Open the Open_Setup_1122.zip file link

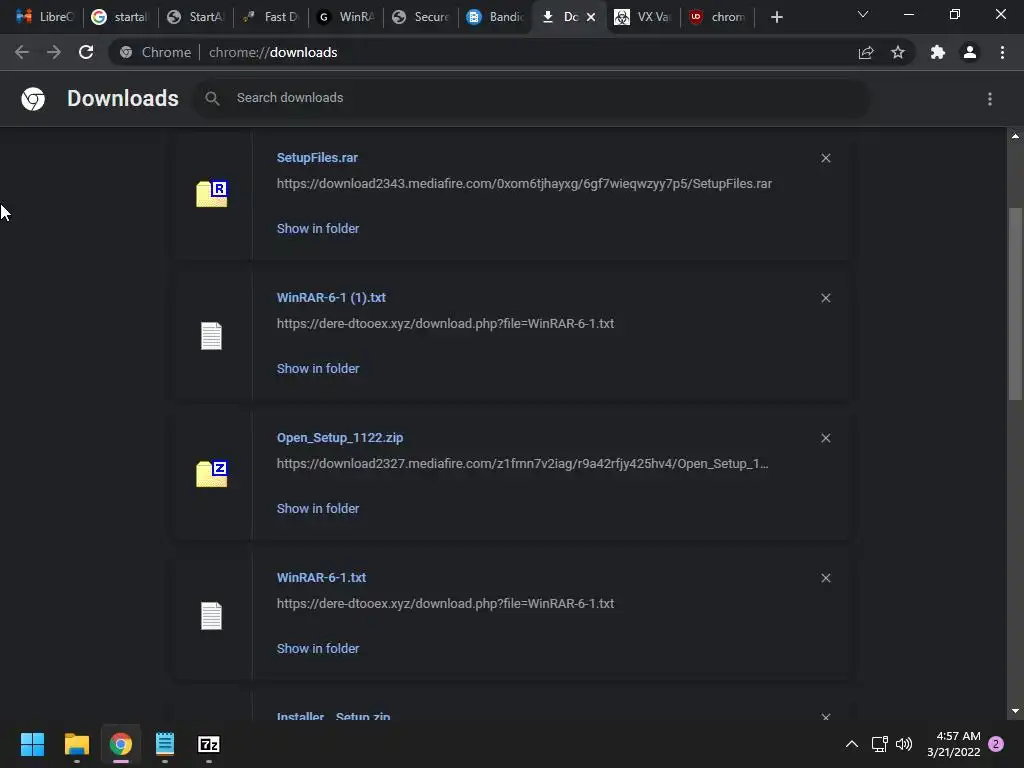click(x=340, y=438)
